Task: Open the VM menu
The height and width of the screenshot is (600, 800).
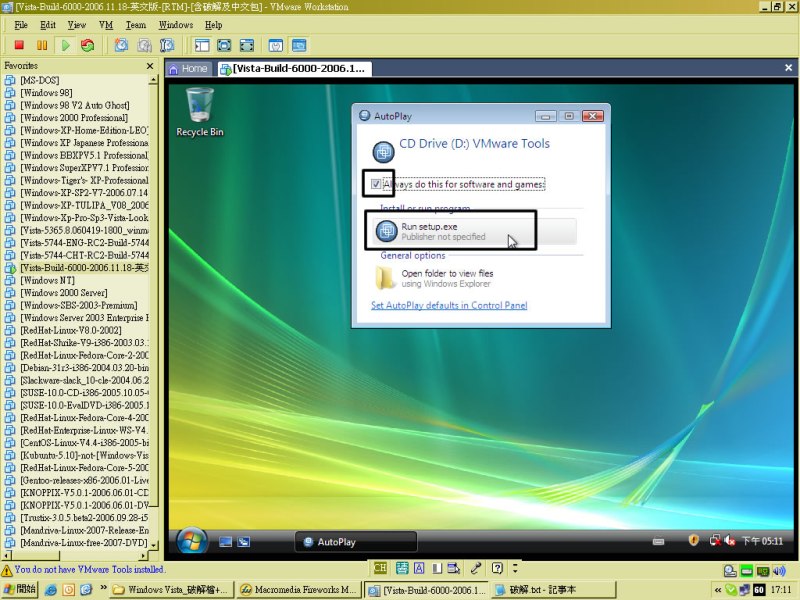Action: pyautogui.click(x=106, y=25)
